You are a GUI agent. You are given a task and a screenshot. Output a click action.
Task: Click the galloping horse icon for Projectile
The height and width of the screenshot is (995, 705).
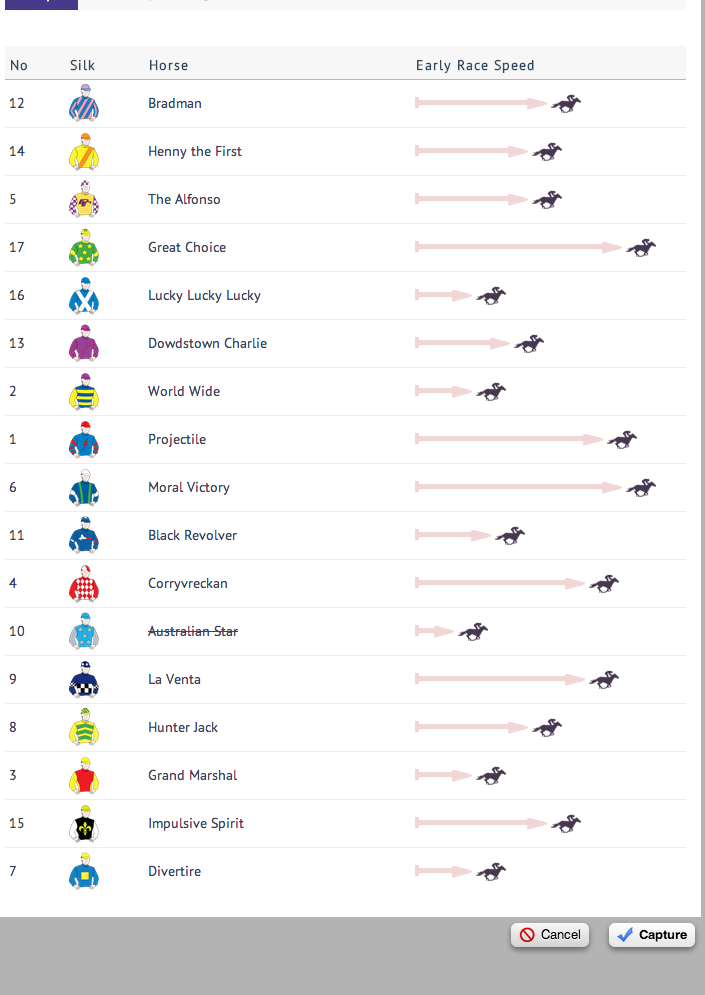[x=622, y=439]
